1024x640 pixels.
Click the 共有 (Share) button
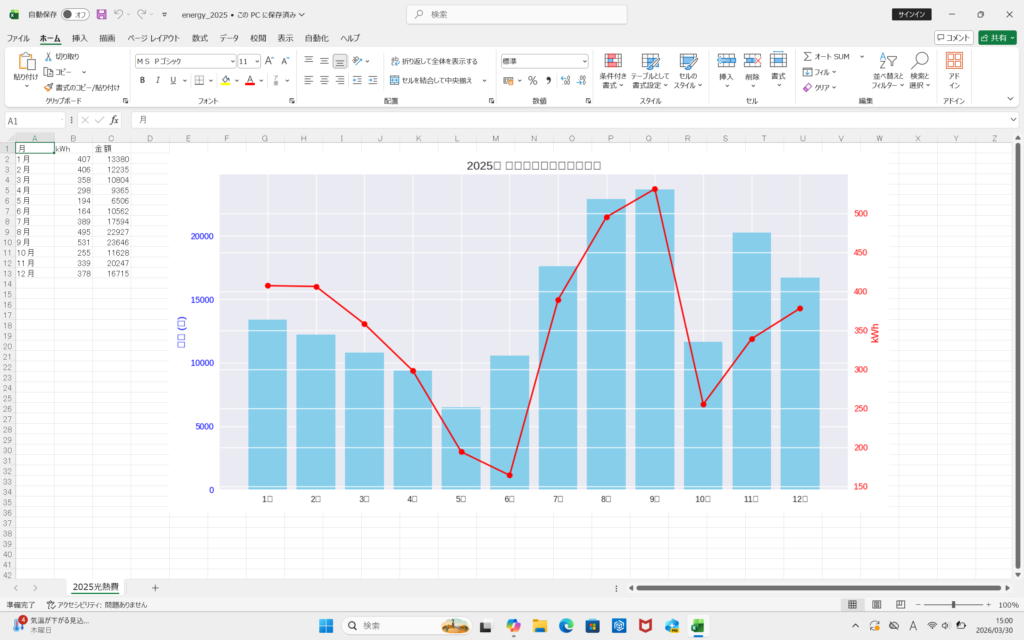tap(996, 38)
